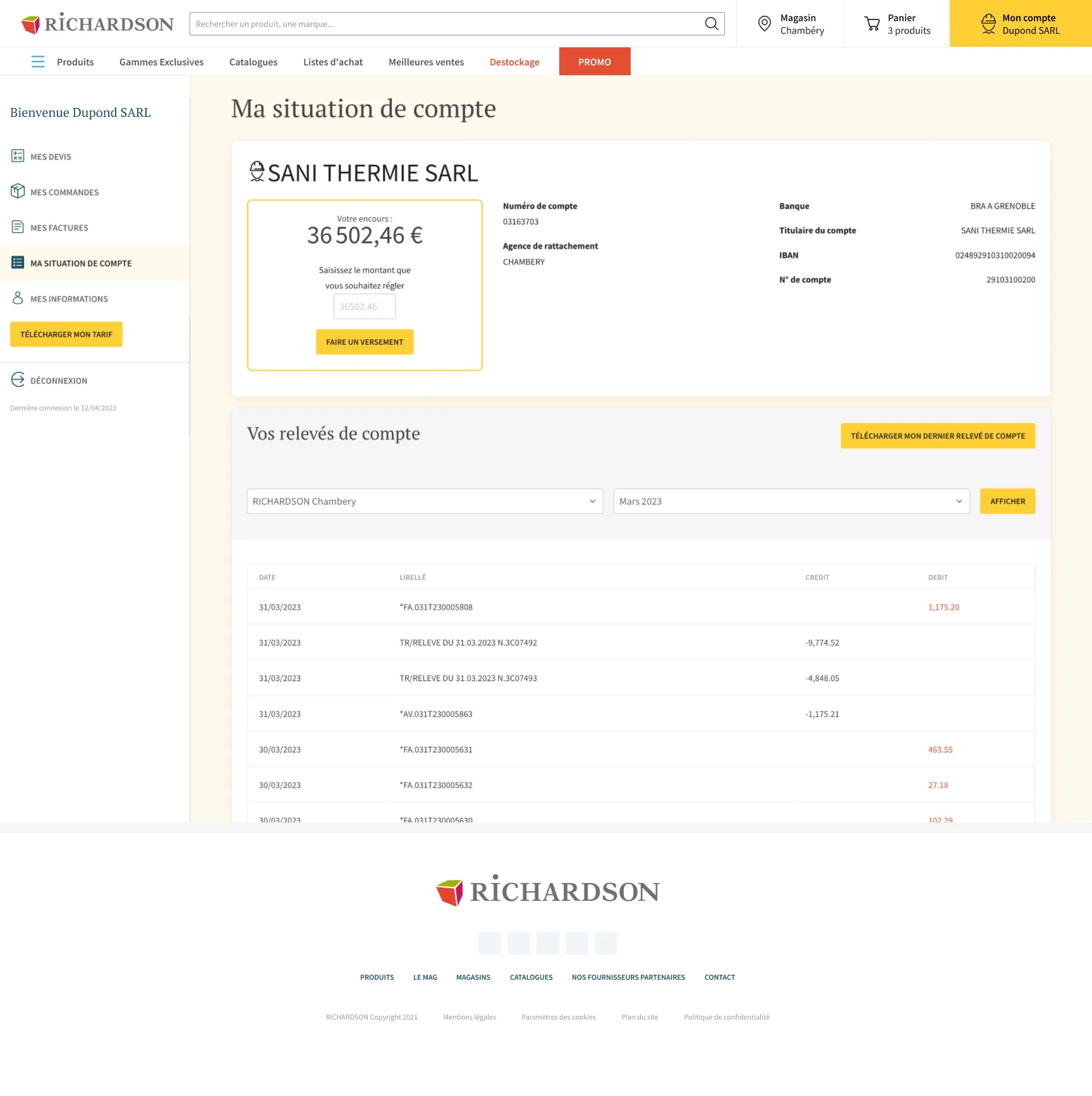Download the latest account statement button

click(x=938, y=436)
